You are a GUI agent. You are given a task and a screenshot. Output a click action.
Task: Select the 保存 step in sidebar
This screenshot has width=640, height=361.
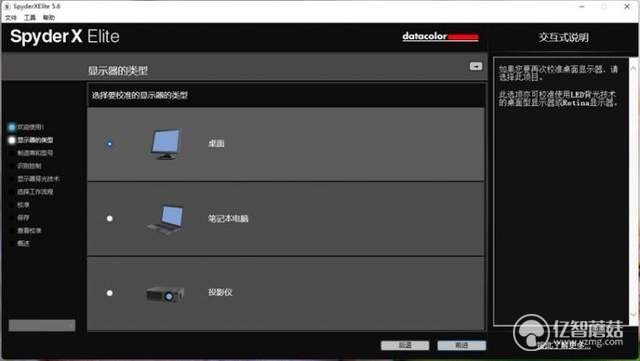[x=23, y=218]
